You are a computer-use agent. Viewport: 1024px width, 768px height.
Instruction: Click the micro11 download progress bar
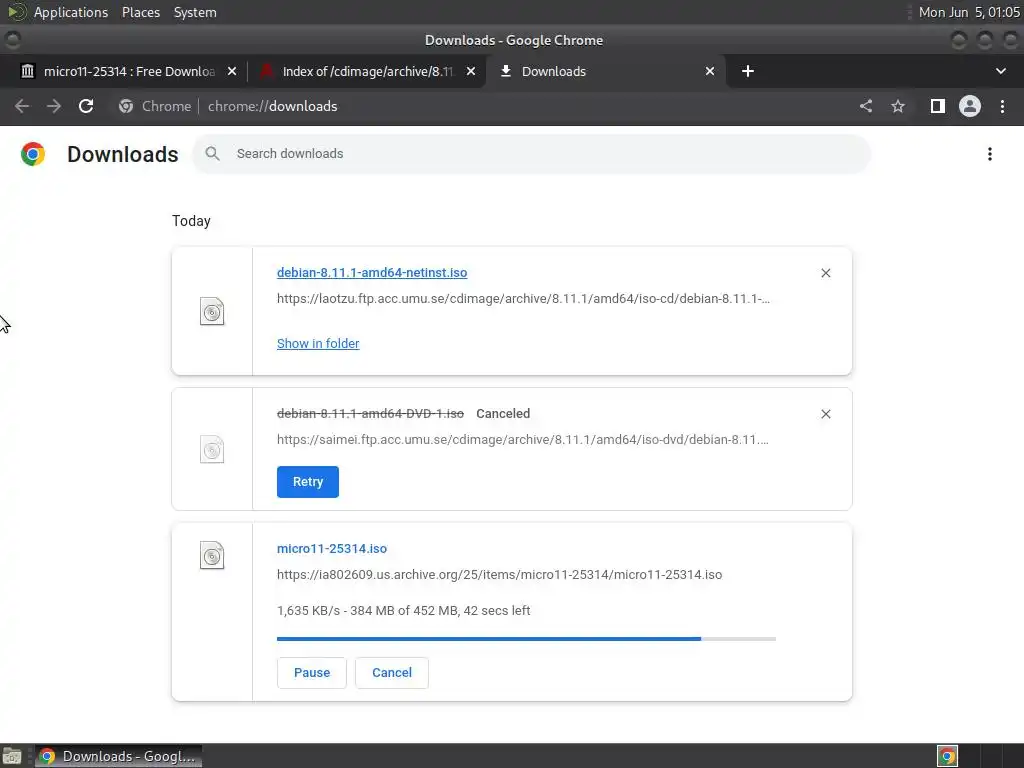click(x=526, y=639)
